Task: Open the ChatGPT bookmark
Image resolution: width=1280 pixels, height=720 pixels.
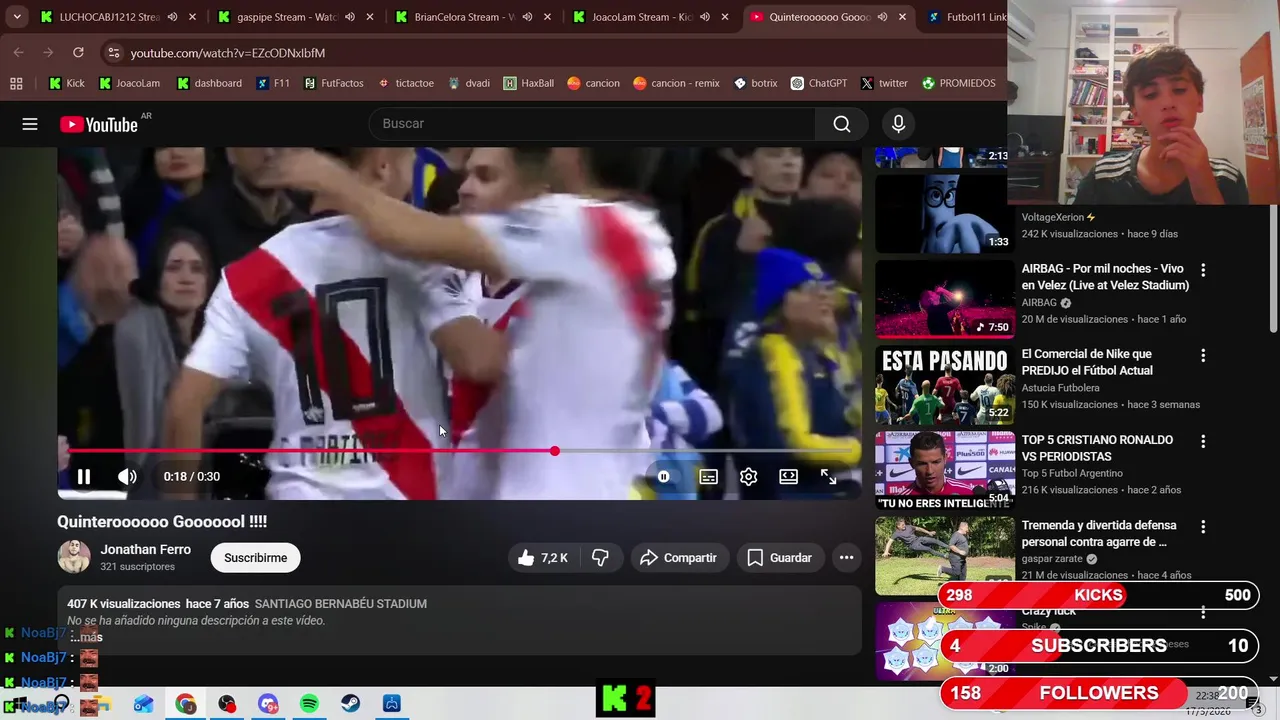Action: pos(818,83)
